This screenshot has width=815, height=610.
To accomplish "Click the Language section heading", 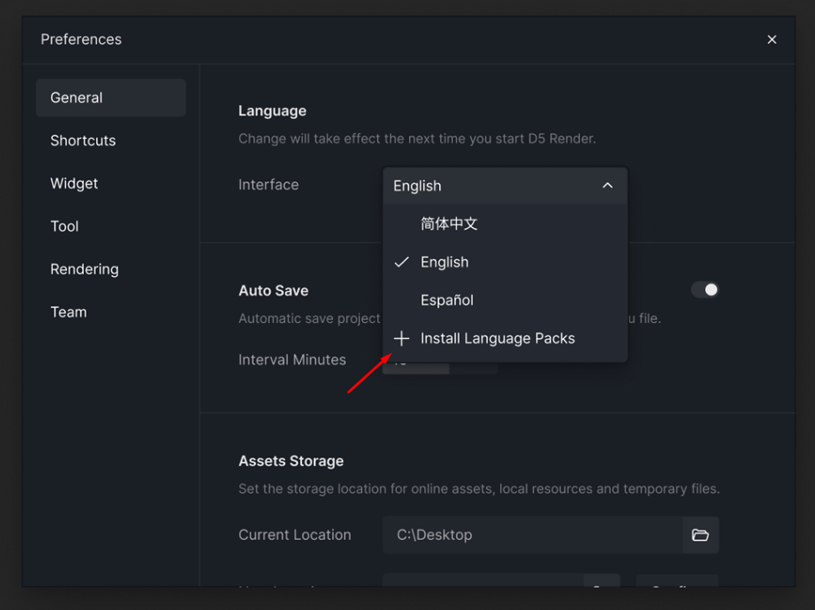I will (272, 111).
